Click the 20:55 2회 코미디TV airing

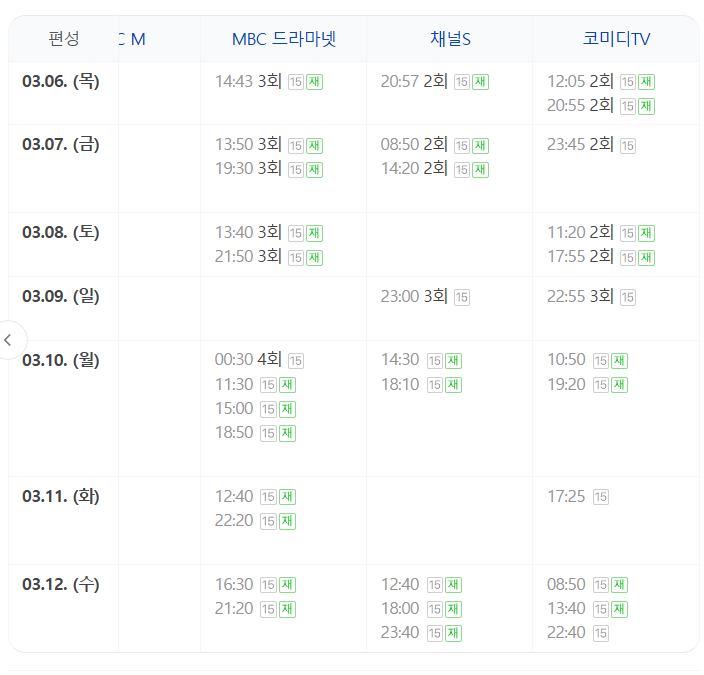[x=580, y=106]
